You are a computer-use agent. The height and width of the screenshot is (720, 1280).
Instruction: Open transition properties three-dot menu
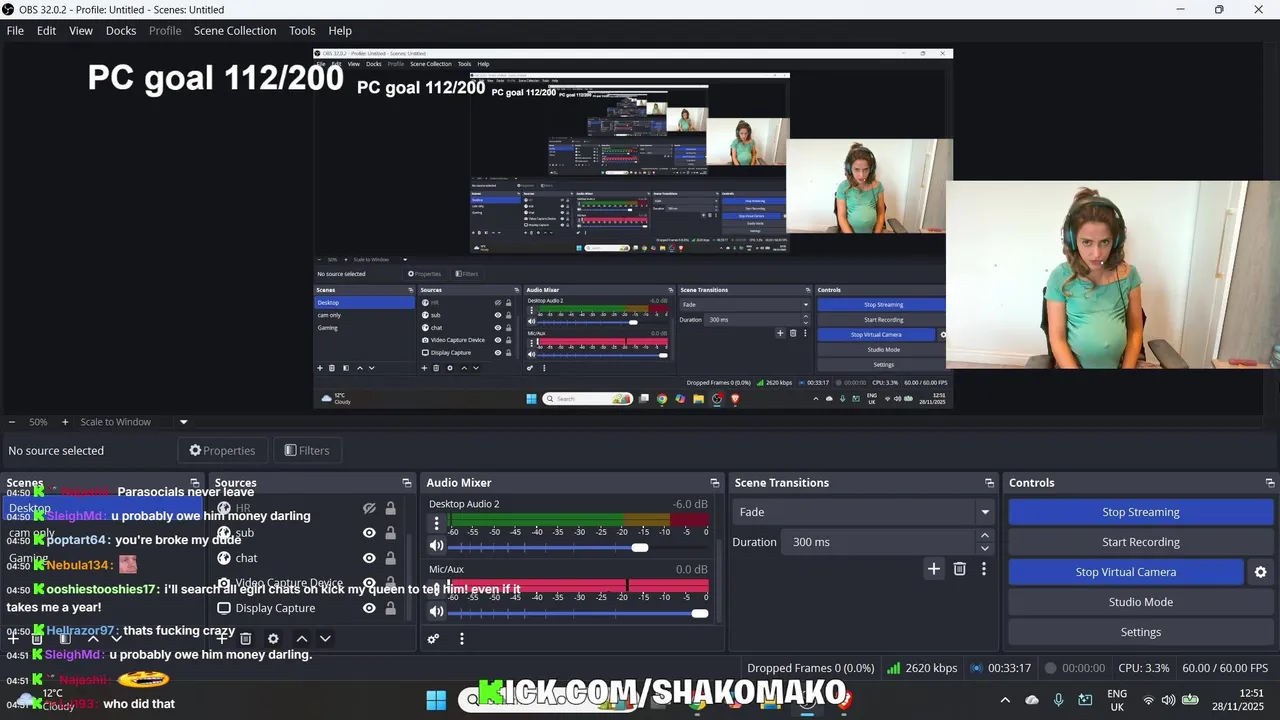pyautogui.click(x=984, y=569)
